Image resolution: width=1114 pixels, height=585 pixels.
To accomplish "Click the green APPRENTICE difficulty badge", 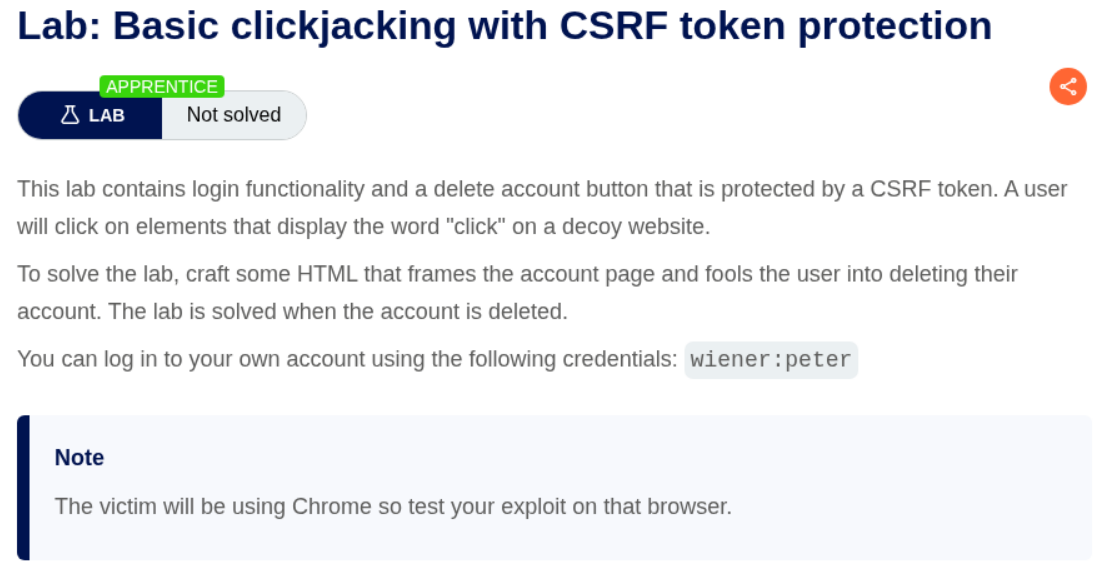I will point(162,86).
